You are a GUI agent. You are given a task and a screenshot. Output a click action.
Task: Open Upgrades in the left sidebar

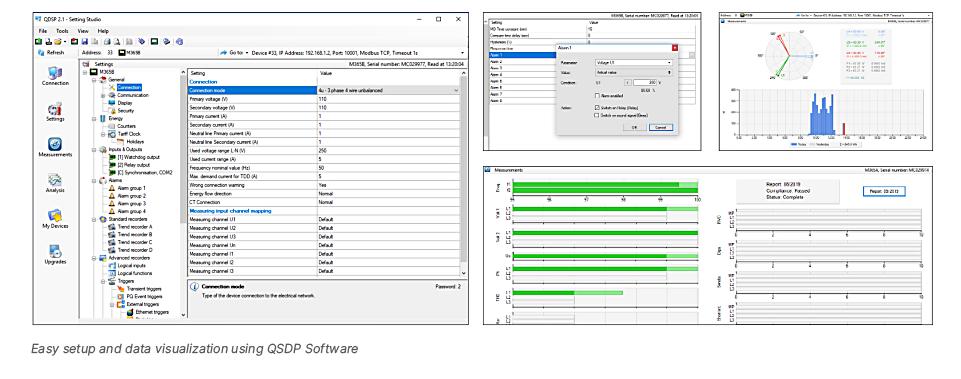[55, 255]
